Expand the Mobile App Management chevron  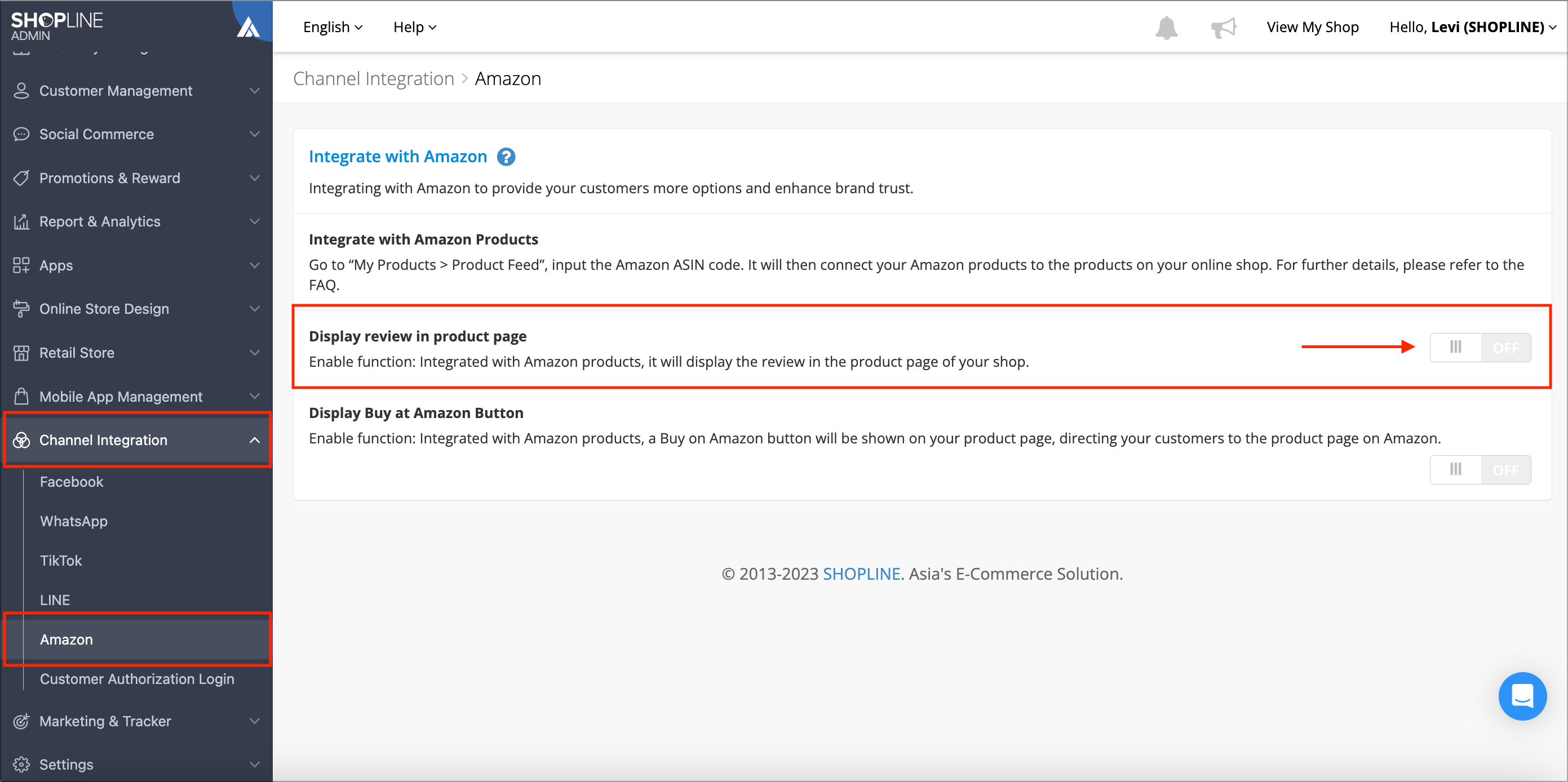(x=254, y=396)
